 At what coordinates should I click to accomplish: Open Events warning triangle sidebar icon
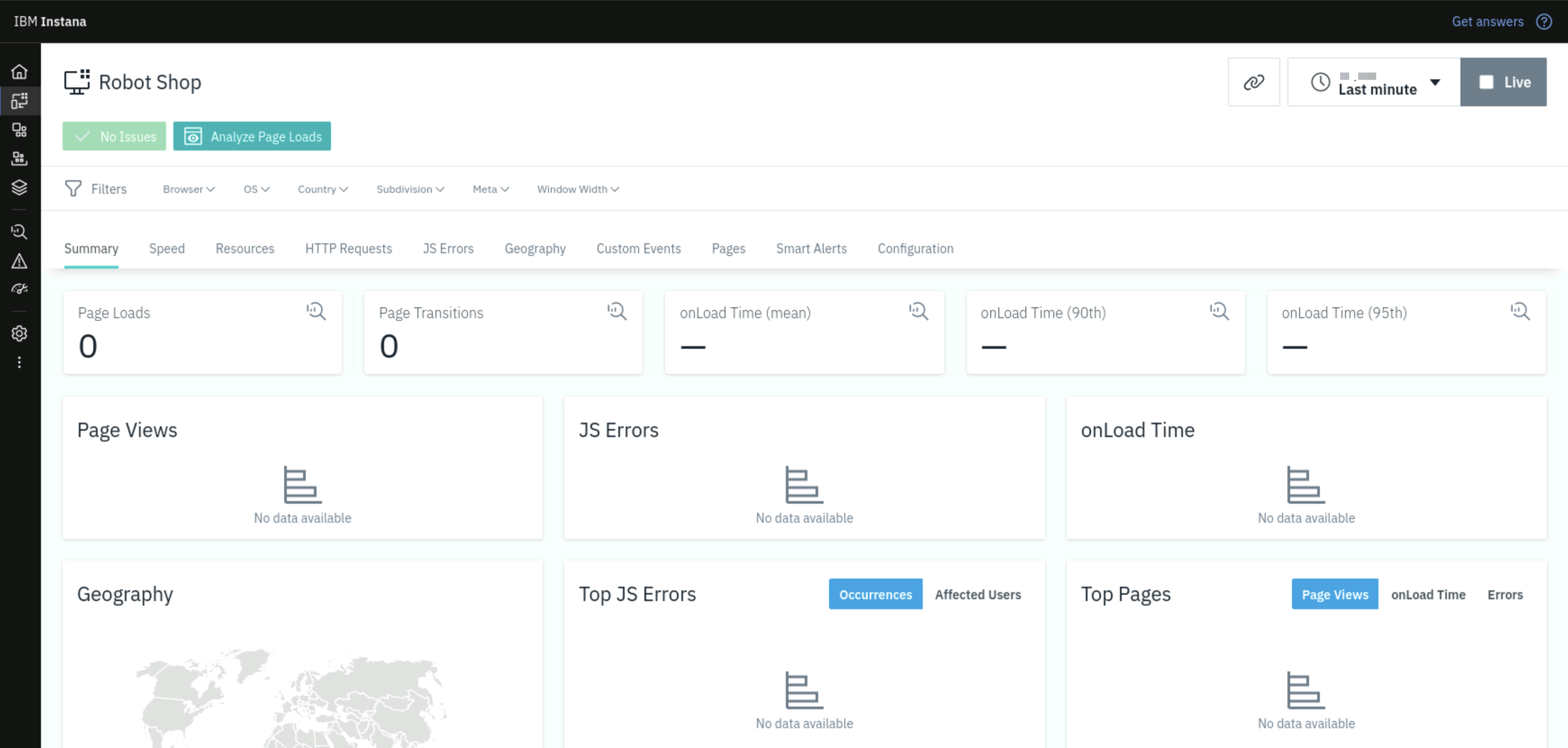[19, 261]
